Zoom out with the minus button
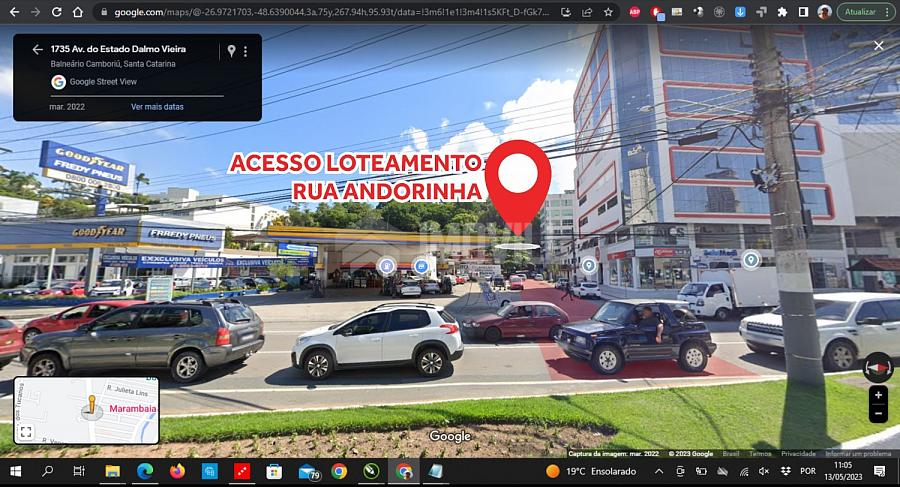900x487 pixels. pyautogui.click(x=878, y=414)
